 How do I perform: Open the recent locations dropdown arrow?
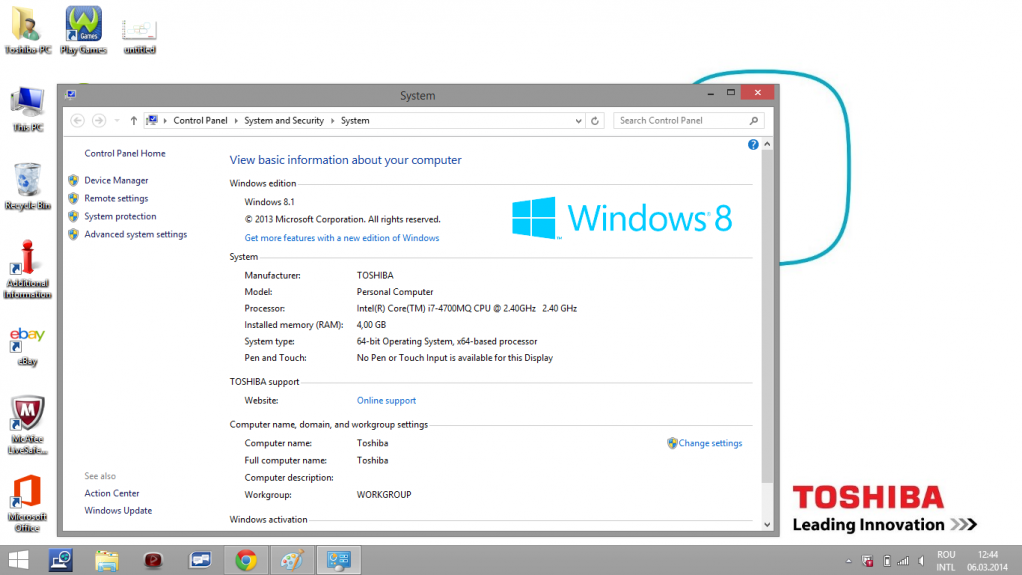pos(117,121)
